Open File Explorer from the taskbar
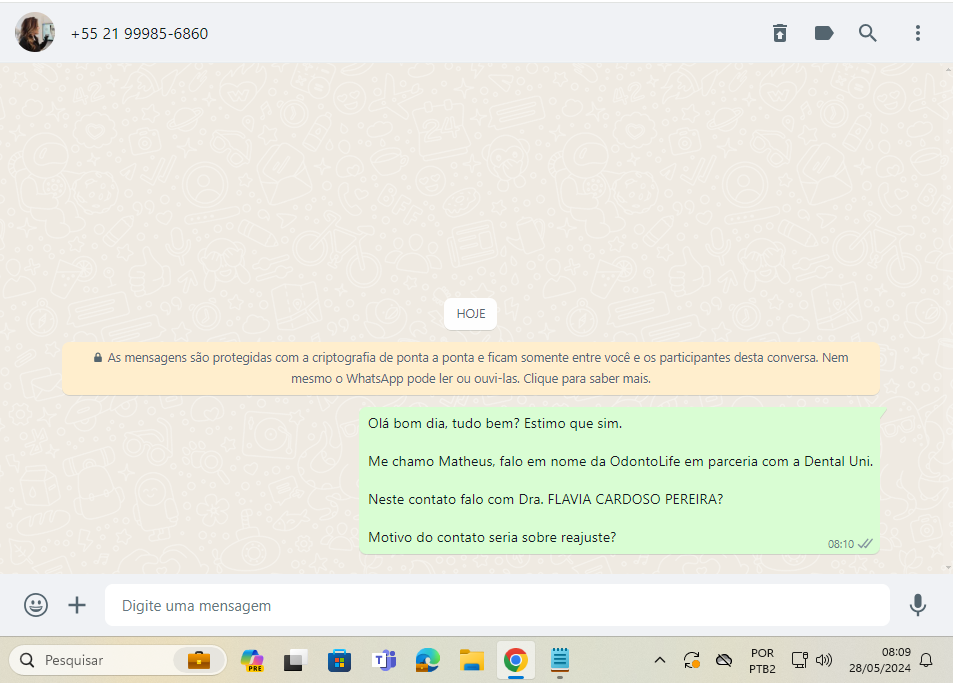Viewport: 953px width, 683px height. [472, 660]
